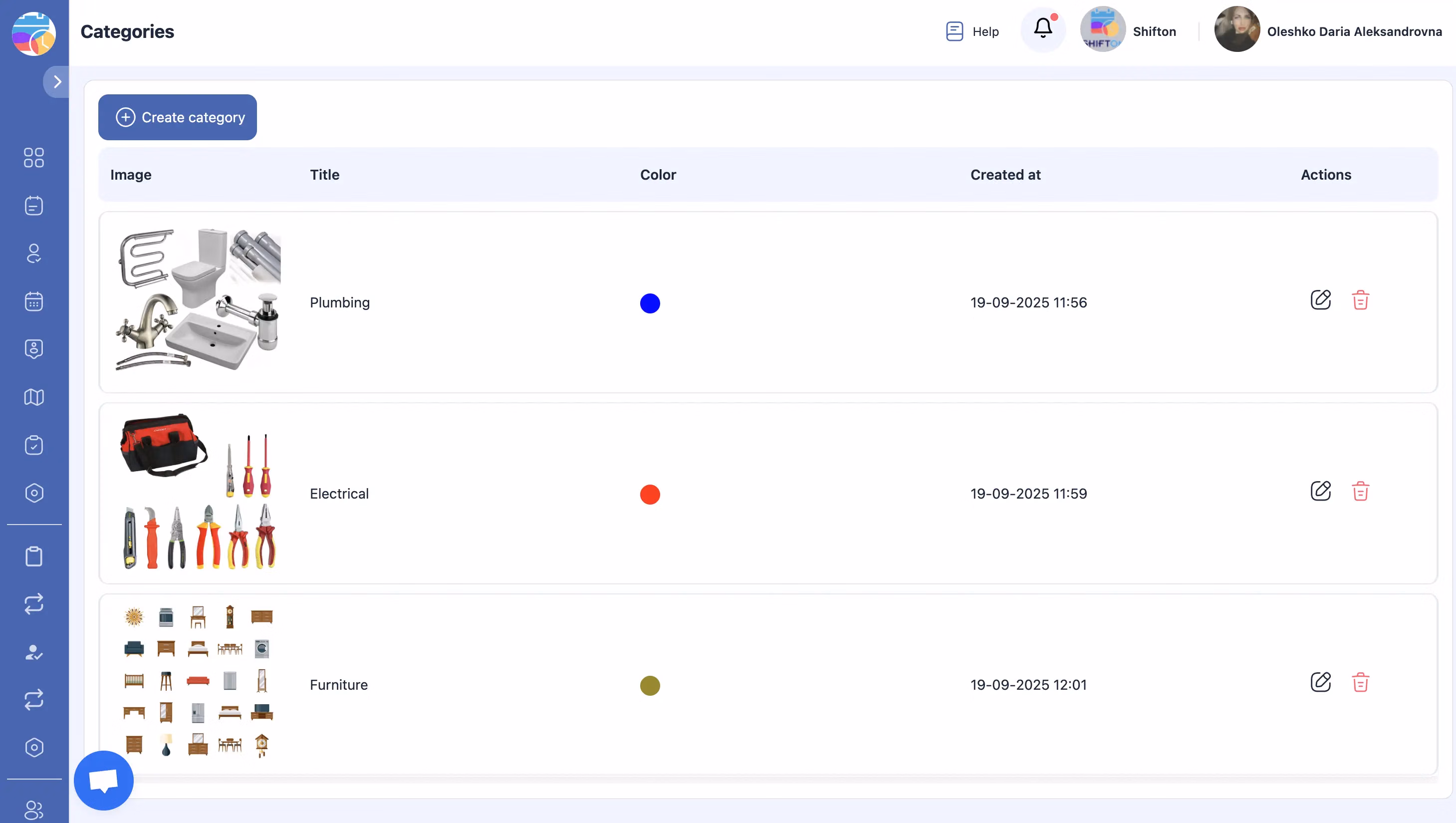Click the red Electrical color dot
Viewport: 1456px width, 823px height.
650,494
